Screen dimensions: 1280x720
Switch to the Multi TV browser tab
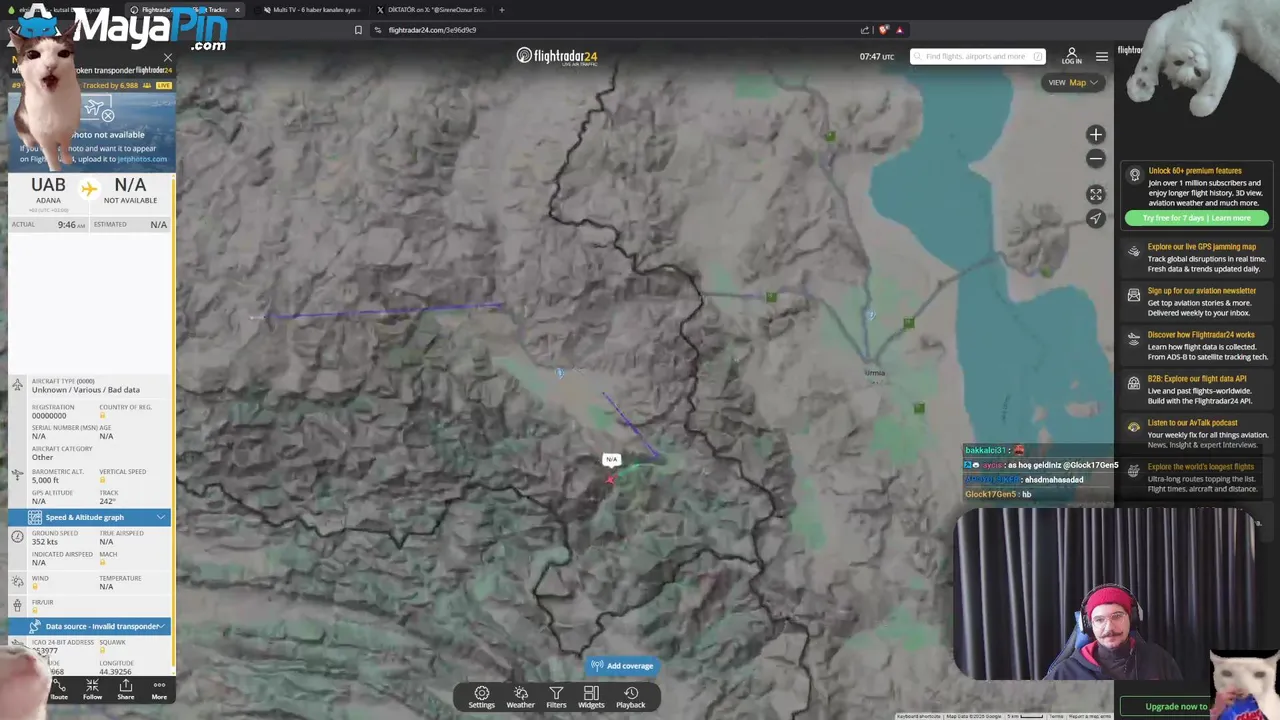(310, 10)
